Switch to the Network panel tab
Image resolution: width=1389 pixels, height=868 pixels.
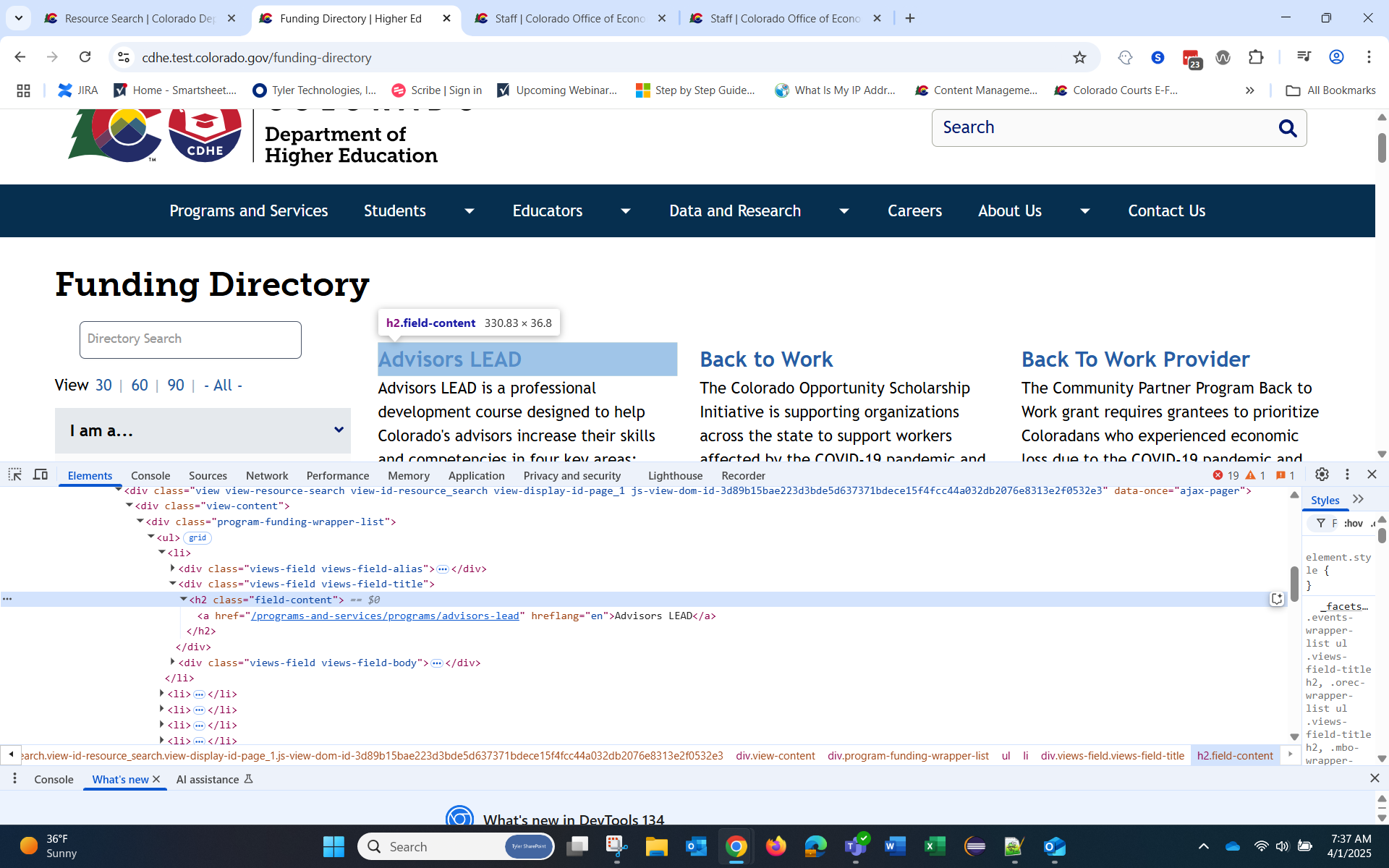[x=267, y=475]
